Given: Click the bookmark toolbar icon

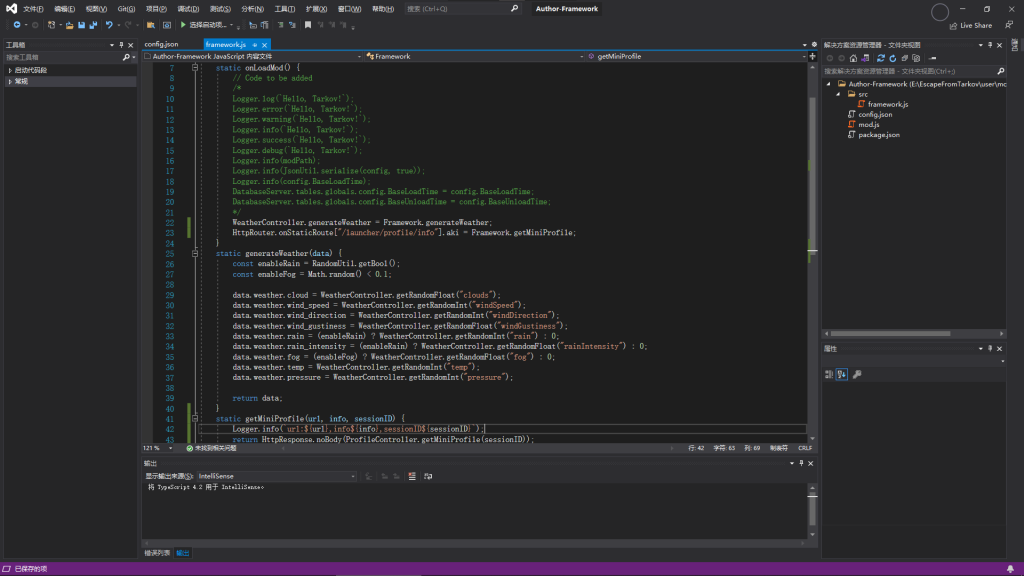Looking at the screenshot, I should coord(308,25).
